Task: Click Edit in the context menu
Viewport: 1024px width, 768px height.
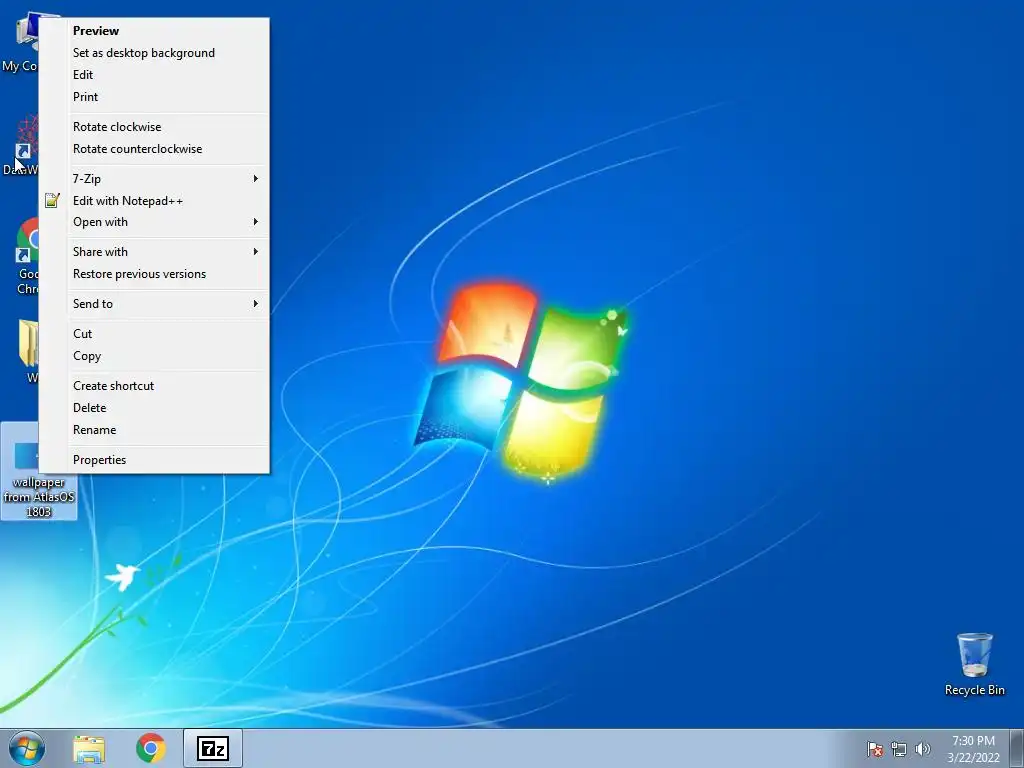Action: [154, 75]
